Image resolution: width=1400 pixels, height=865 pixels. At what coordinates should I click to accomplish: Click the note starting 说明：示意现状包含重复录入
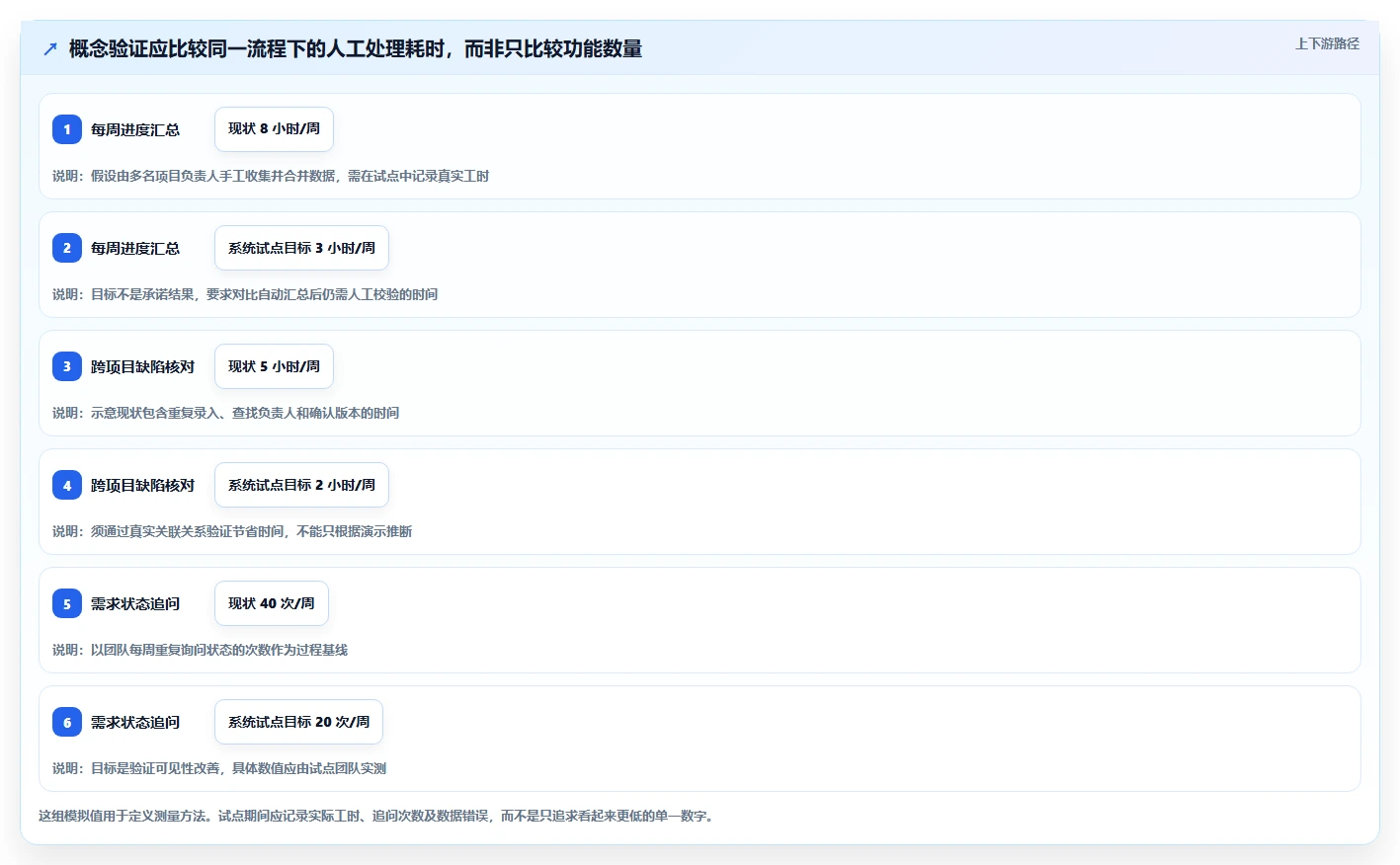226,413
